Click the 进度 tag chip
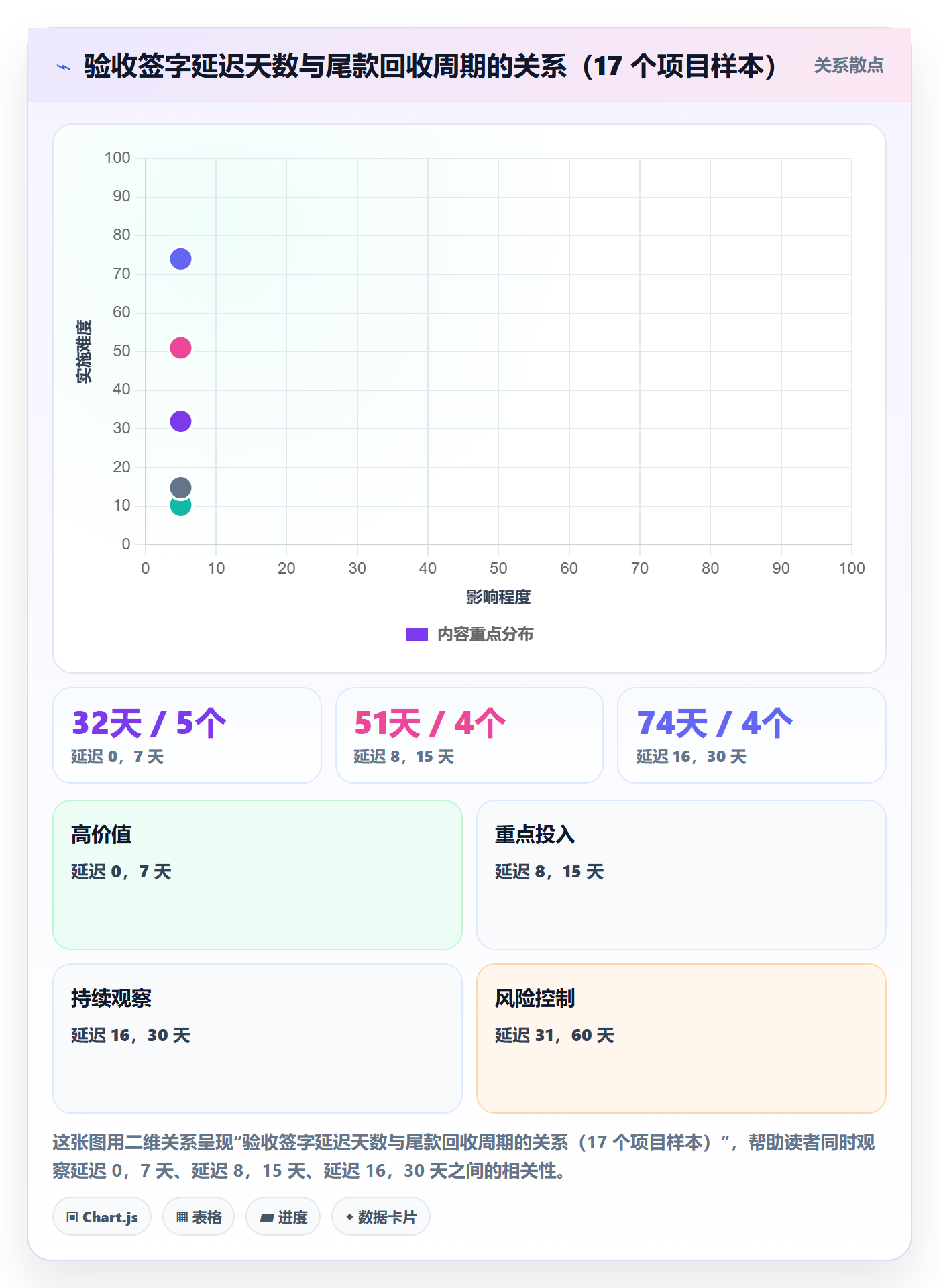The height and width of the screenshot is (1288, 939). [x=283, y=1217]
